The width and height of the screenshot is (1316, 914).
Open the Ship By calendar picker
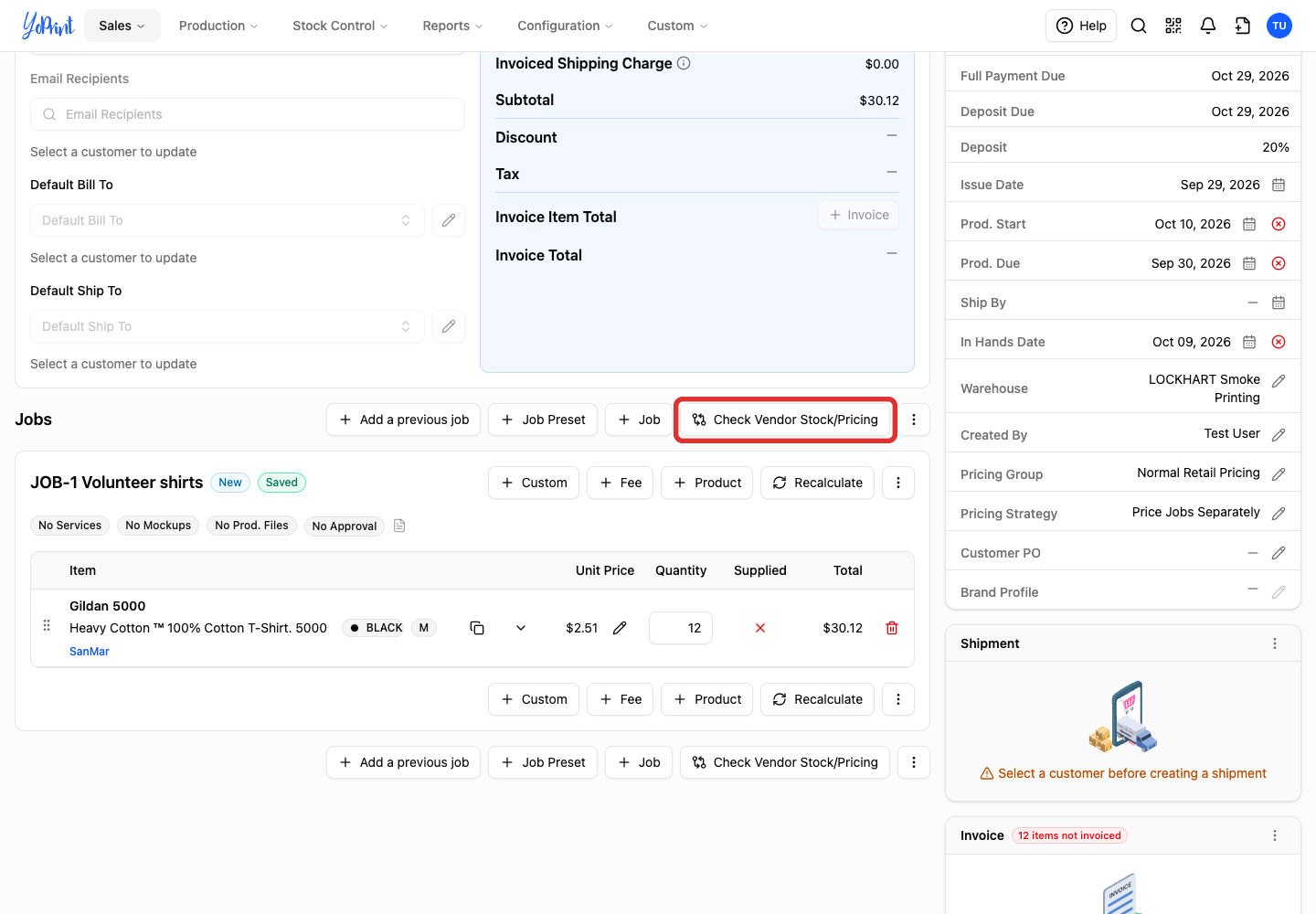1279,303
